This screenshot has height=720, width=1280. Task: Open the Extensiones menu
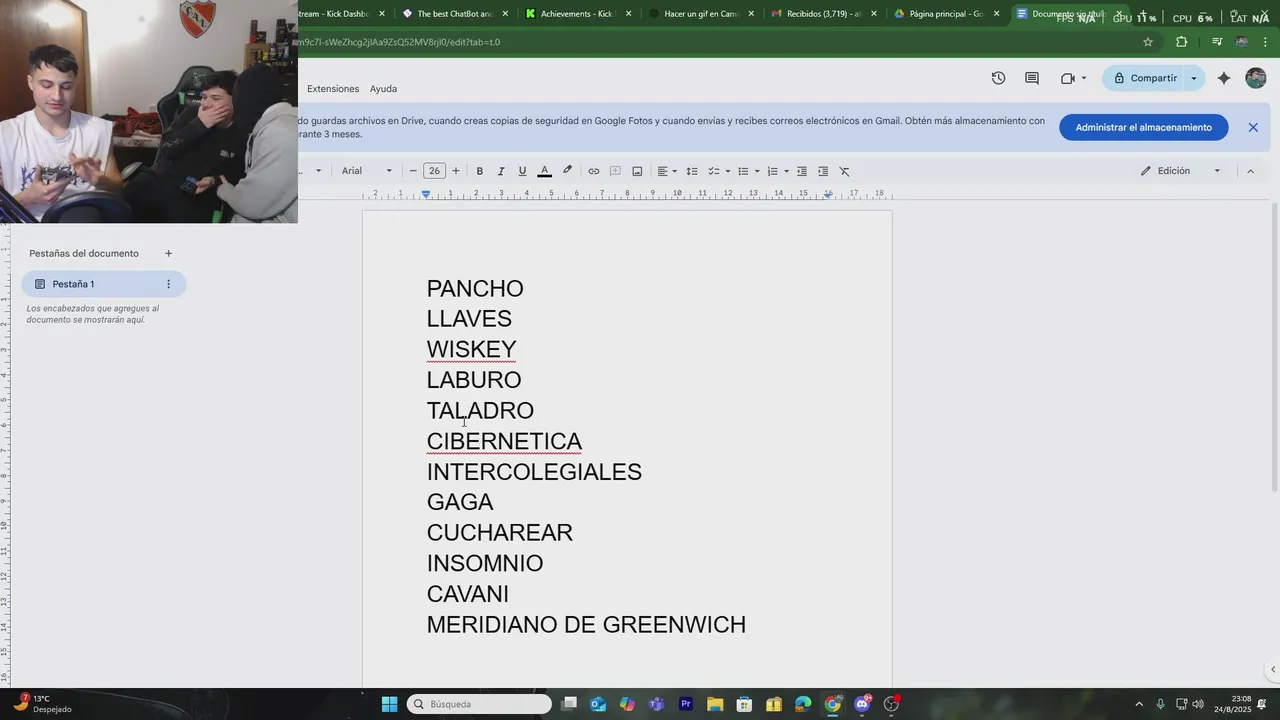pos(333,89)
